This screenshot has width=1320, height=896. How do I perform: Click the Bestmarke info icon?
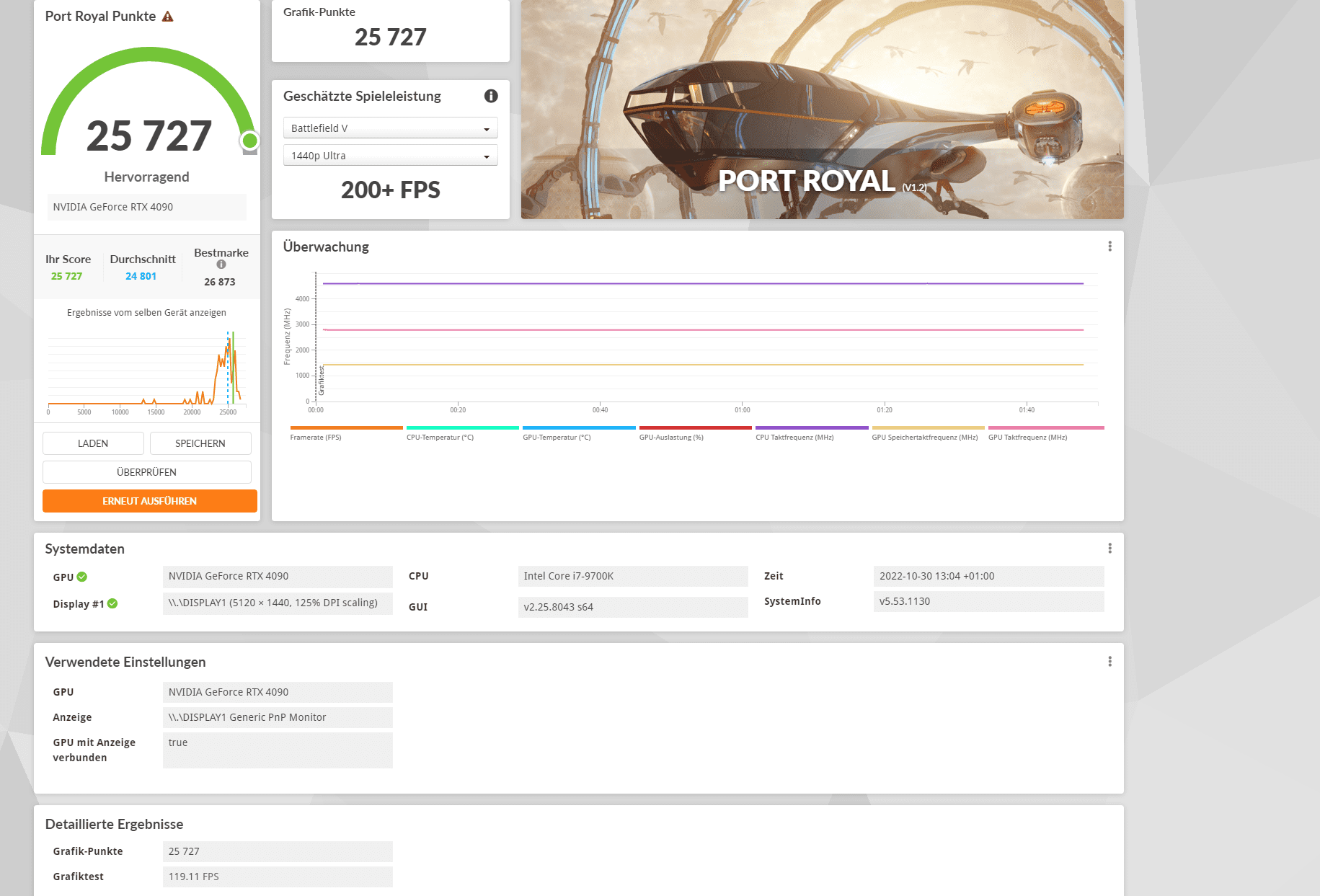click(221, 265)
